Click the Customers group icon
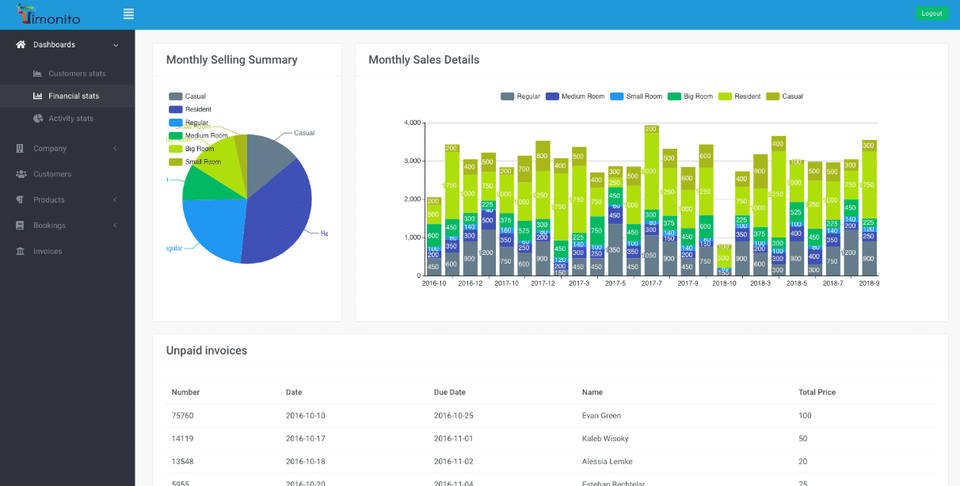 tap(21, 174)
